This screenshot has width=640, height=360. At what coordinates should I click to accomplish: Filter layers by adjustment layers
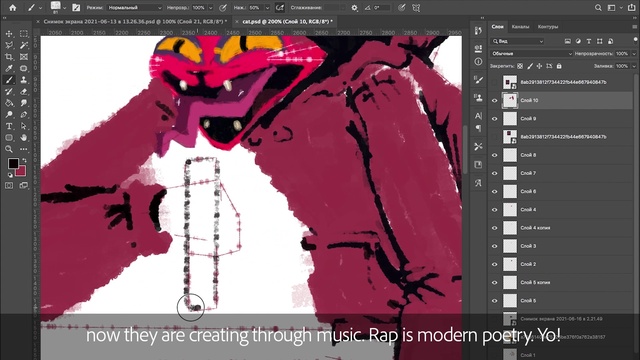pos(578,41)
